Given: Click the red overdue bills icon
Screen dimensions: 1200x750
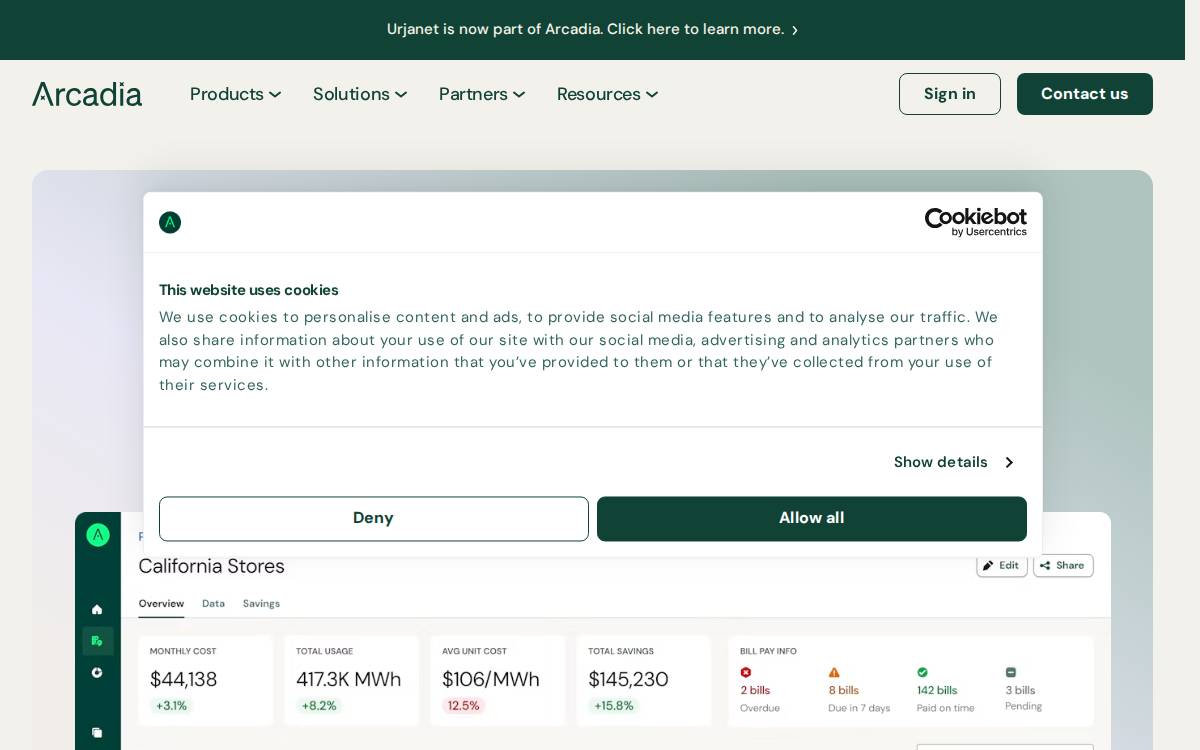Looking at the screenshot, I should tap(746, 672).
